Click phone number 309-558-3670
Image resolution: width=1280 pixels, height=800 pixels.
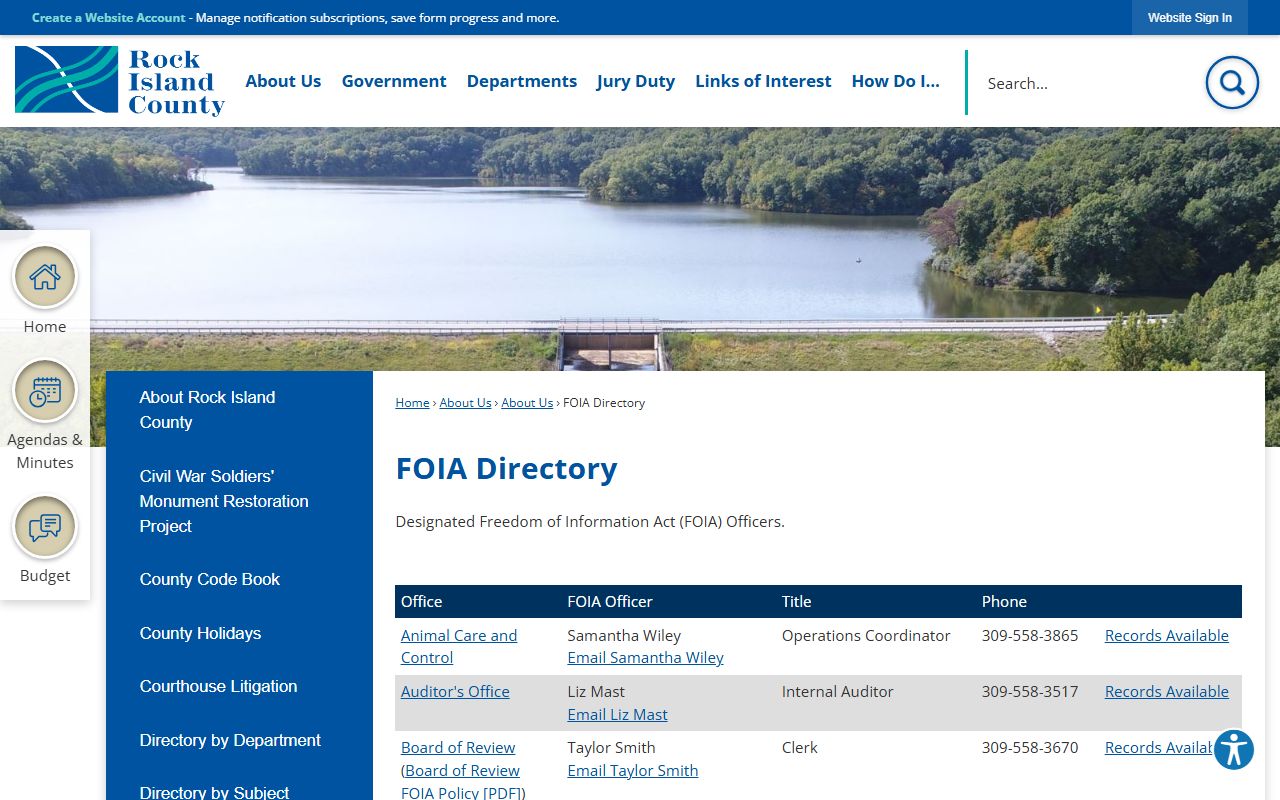[1030, 747]
